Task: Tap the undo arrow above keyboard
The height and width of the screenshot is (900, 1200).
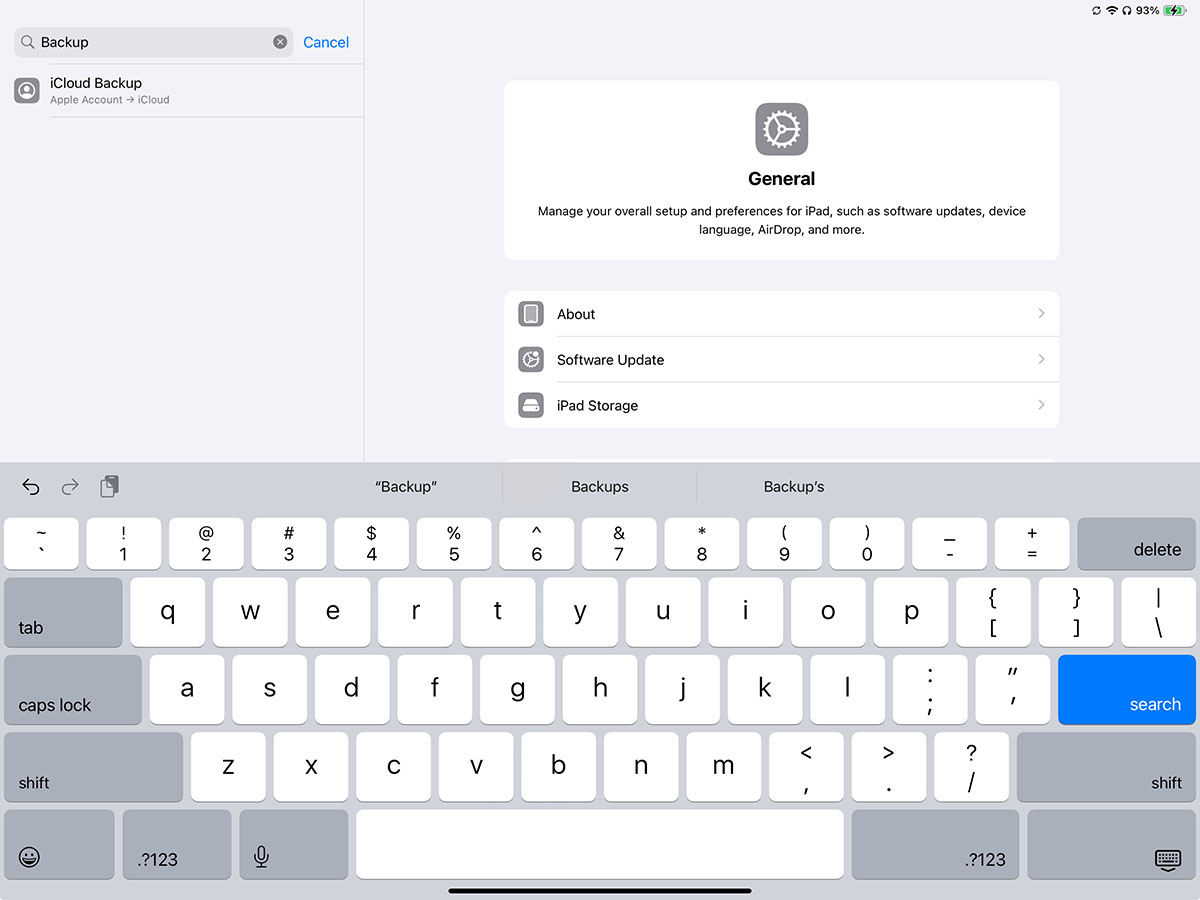Action: [31, 487]
